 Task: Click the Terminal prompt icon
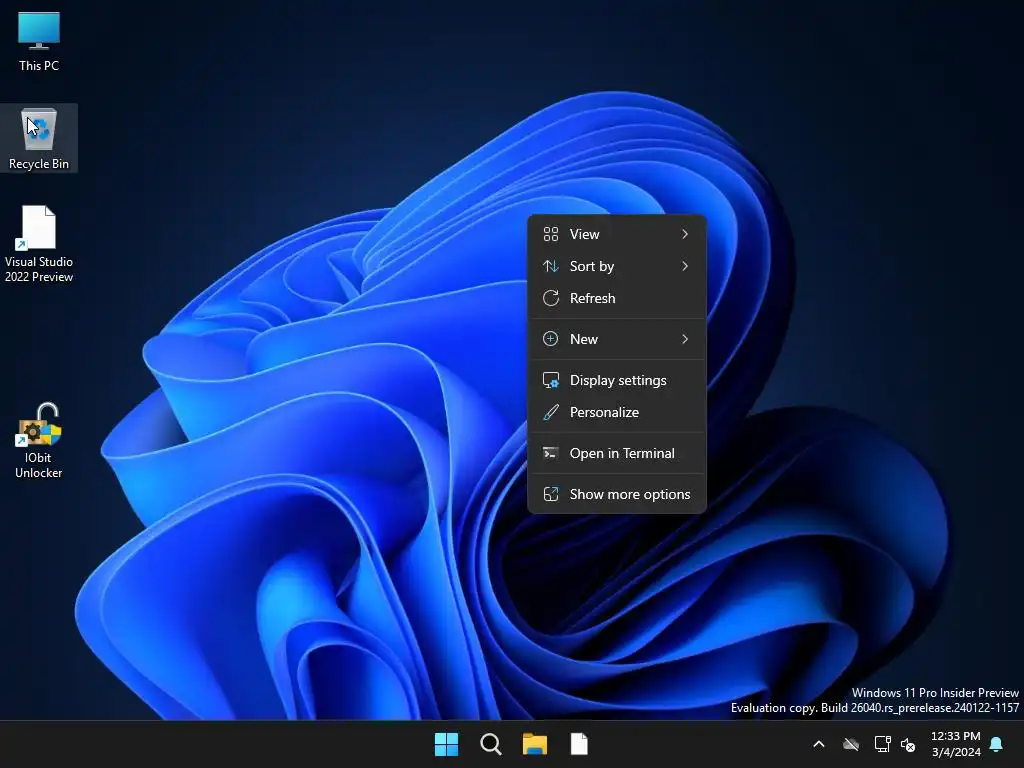(x=551, y=453)
